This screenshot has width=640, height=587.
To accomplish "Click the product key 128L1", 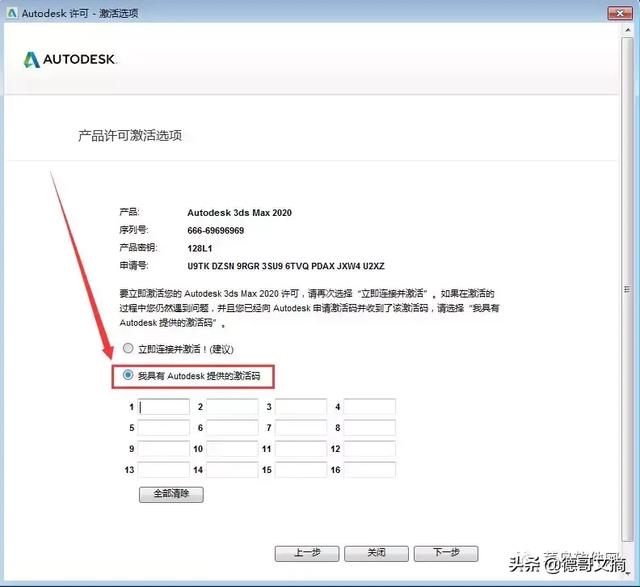I will click(200, 249).
